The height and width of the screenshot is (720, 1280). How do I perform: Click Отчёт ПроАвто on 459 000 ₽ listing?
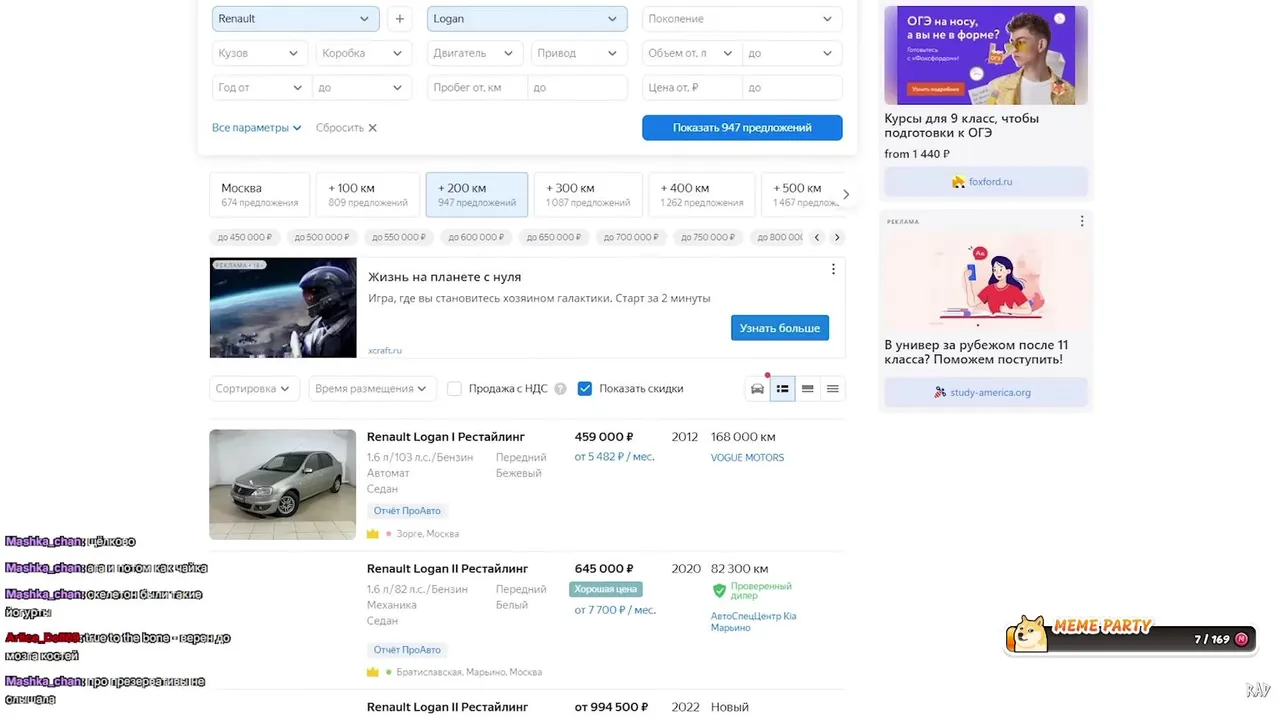tap(407, 511)
